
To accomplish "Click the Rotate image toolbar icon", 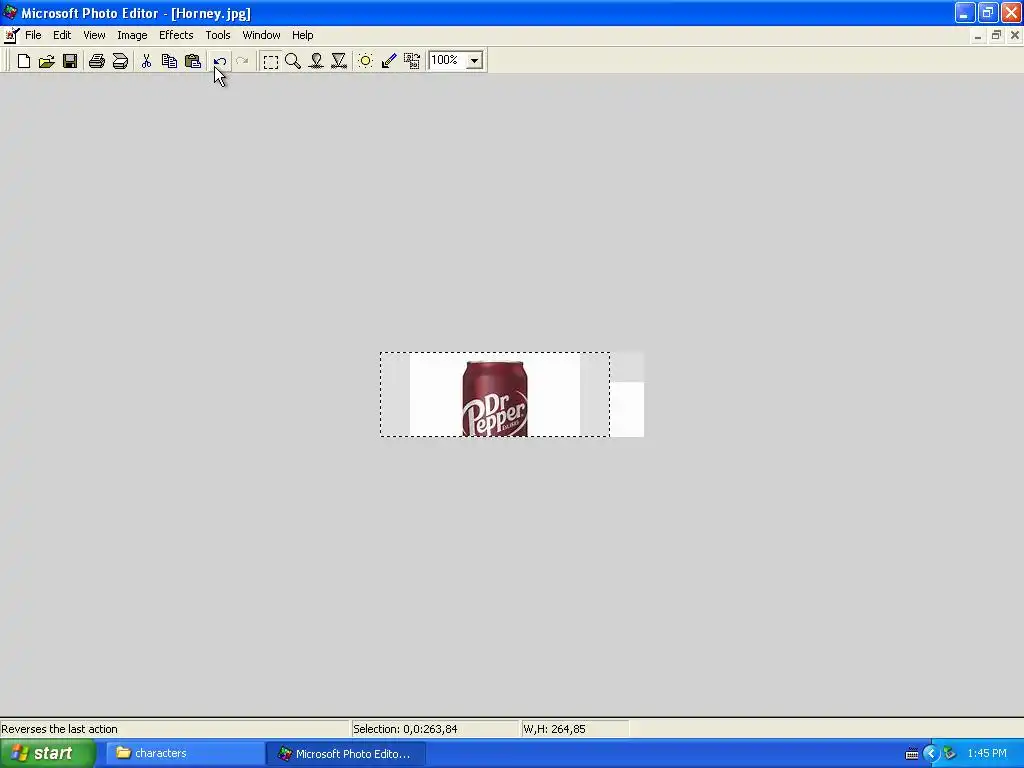I will tap(411, 61).
